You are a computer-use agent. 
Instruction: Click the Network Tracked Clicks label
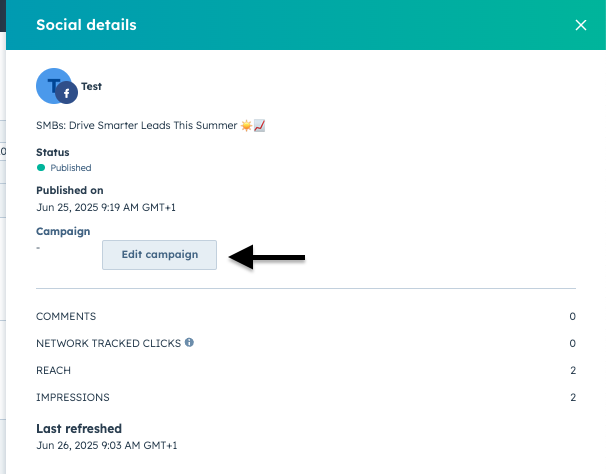[x=109, y=343]
